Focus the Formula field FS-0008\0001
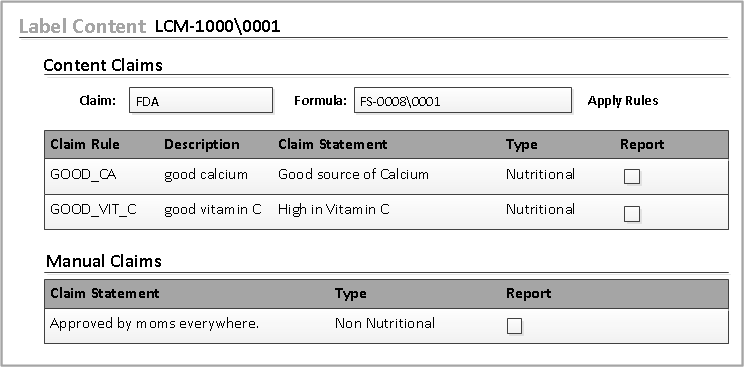744x367 pixels. [x=463, y=100]
